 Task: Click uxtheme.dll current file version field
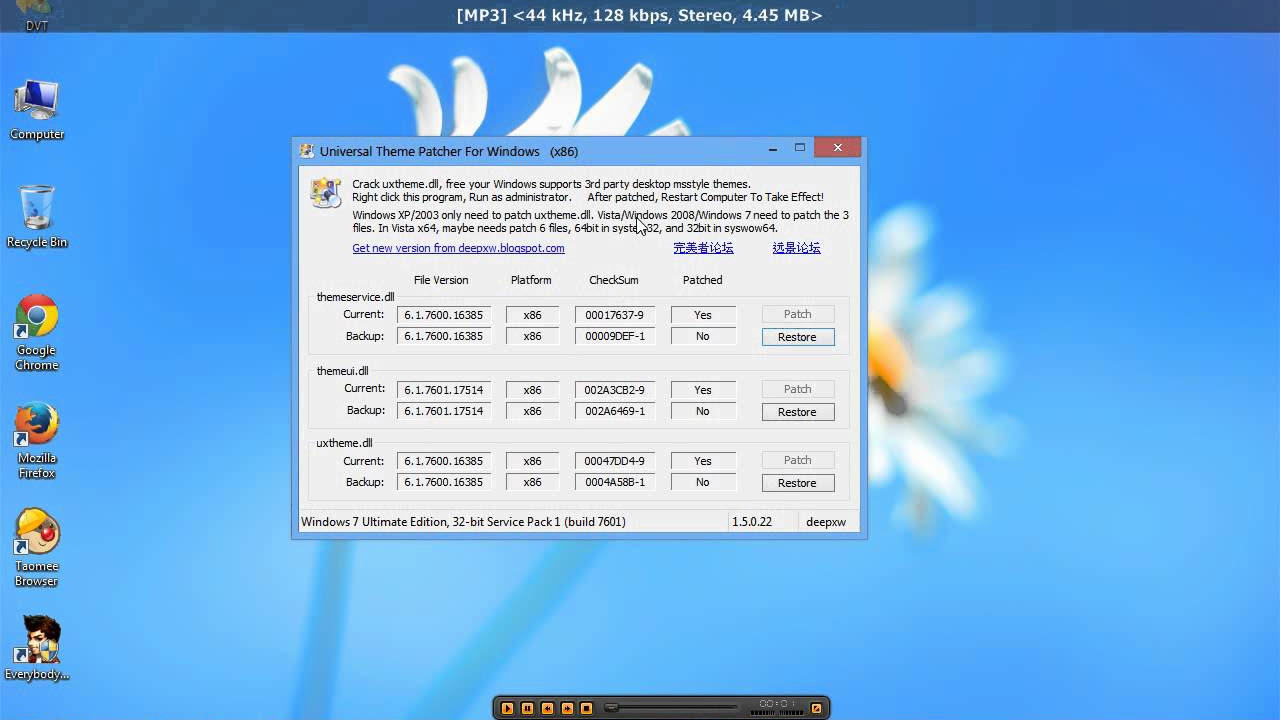coord(443,461)
